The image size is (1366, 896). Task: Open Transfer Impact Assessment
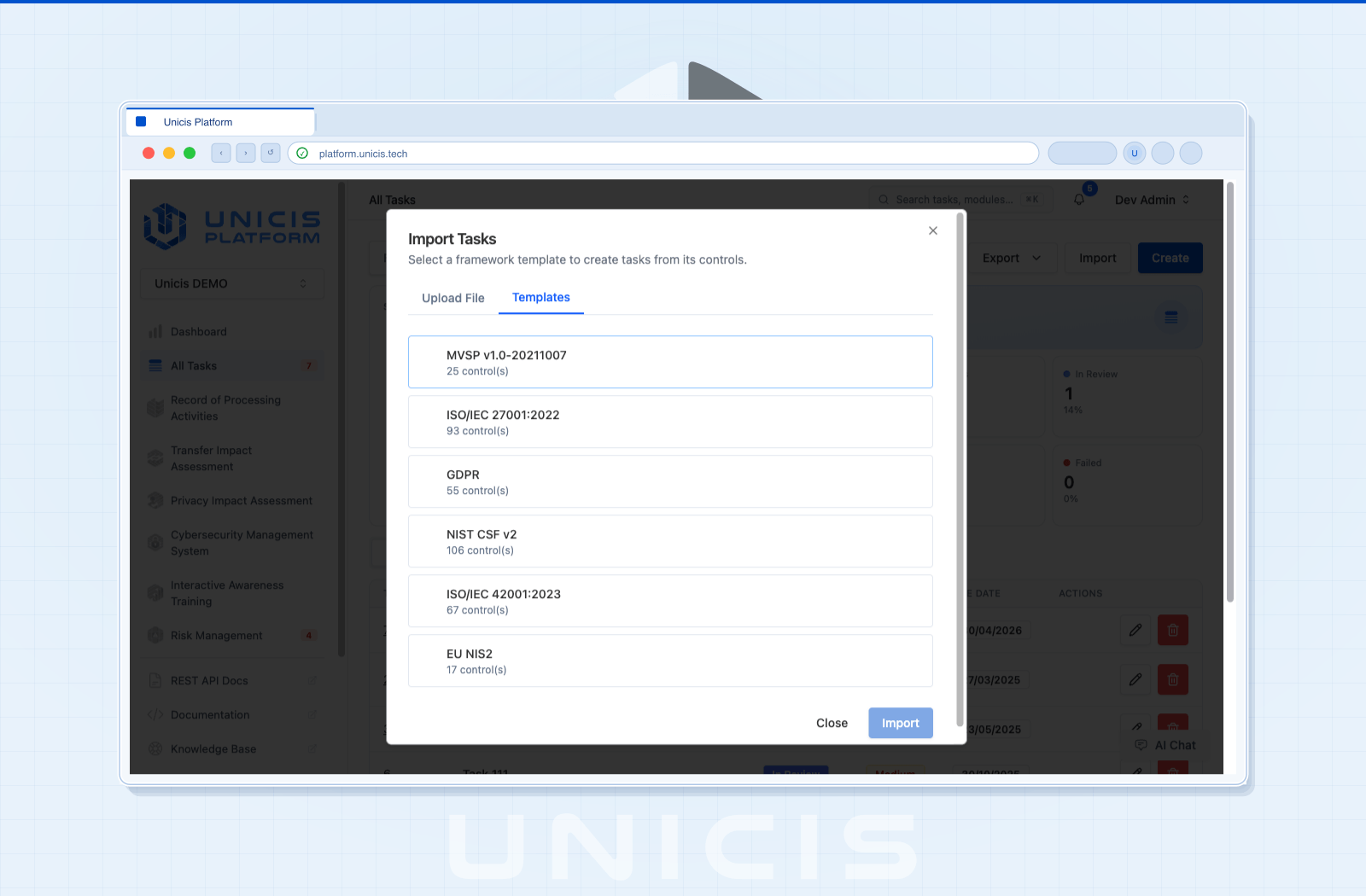(x=232, y=458)
